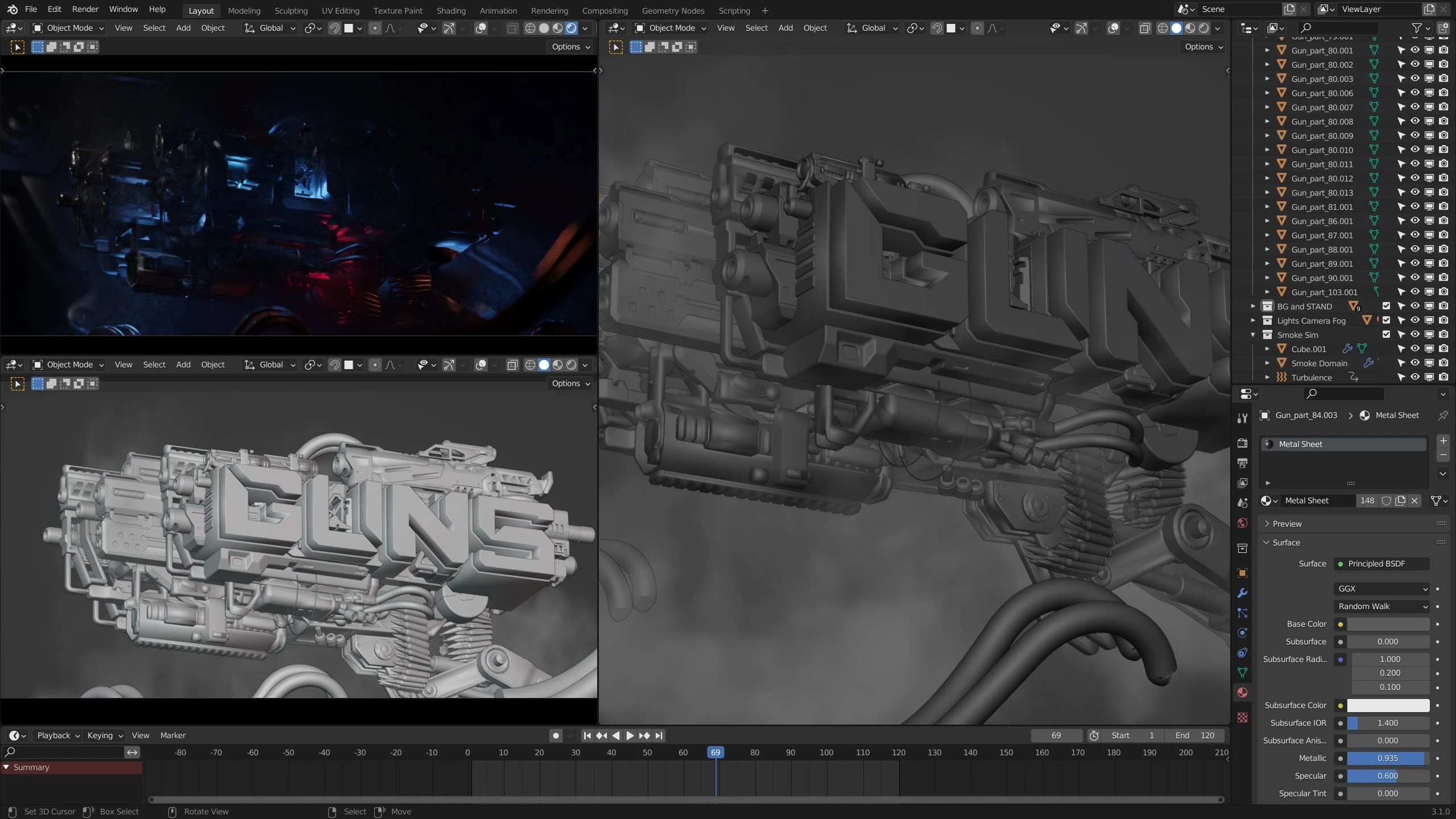Hide Gun_part_80.006 in the outliner
Viewport: 1456px width, 819px height.
1414,93
